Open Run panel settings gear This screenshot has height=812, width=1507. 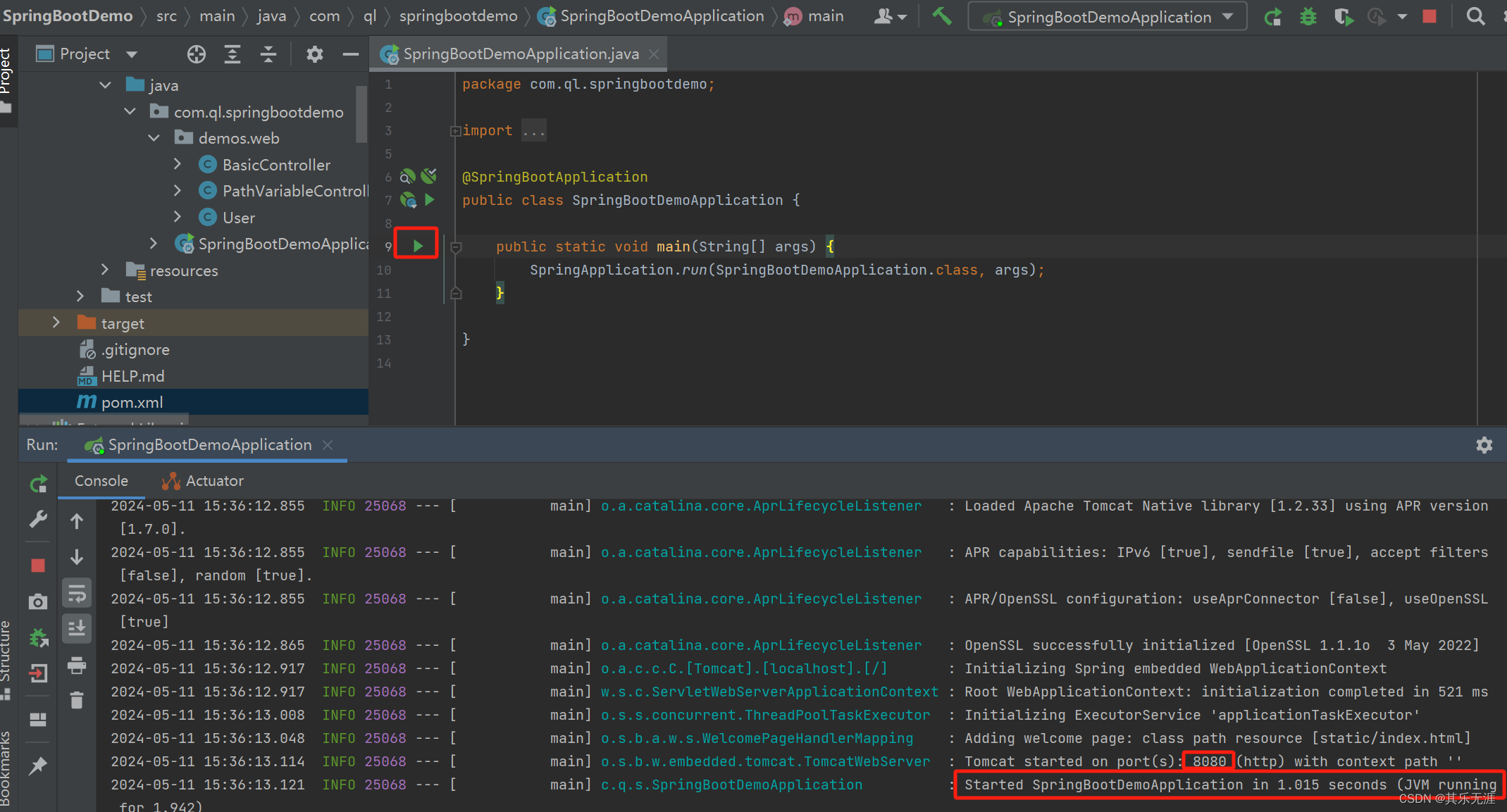click(1484, 445)
